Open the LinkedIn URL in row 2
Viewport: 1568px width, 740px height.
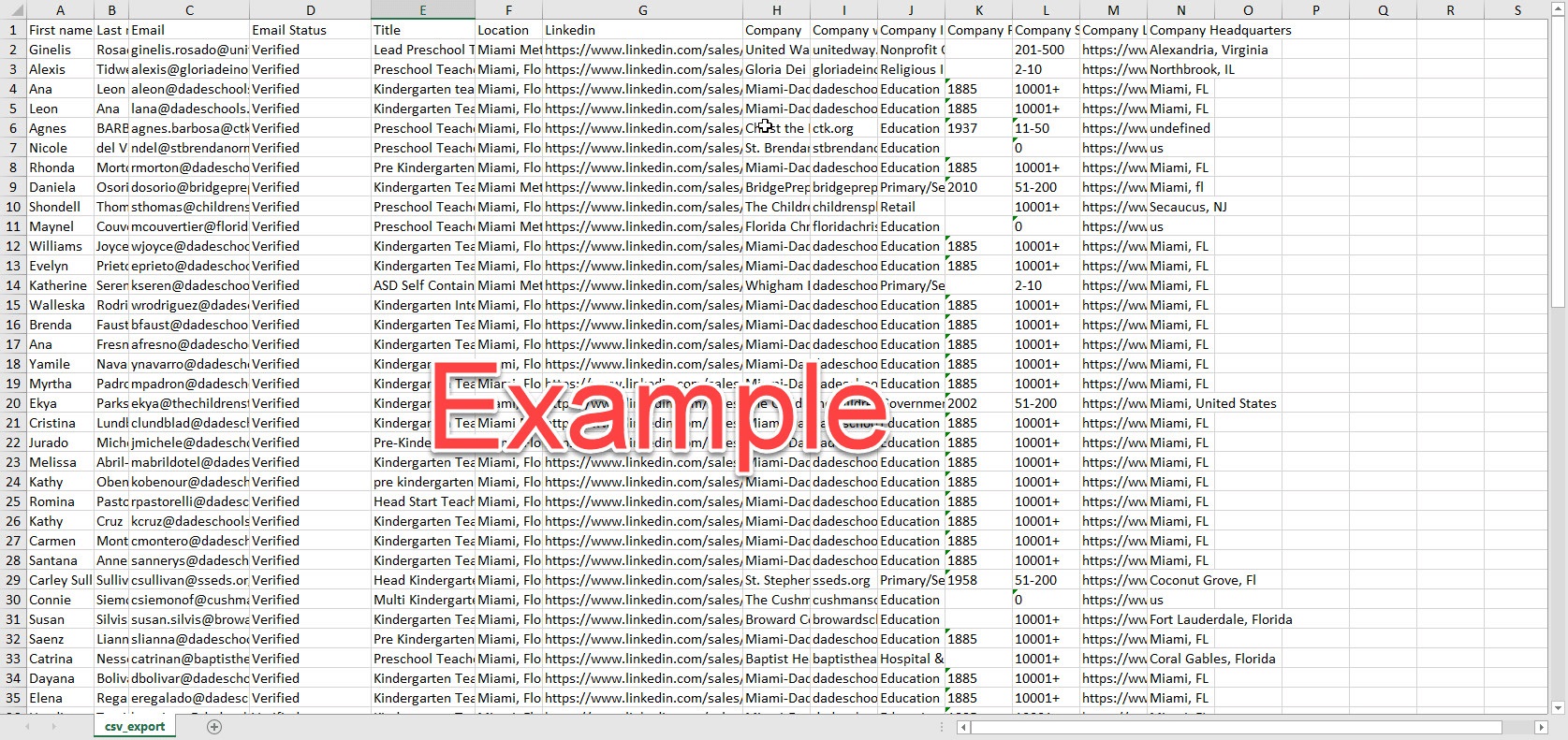coord(642,50)
